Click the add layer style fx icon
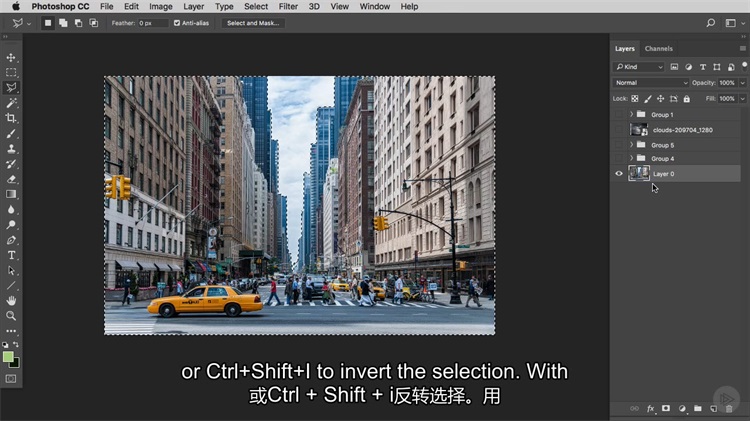750x421 pixels. [650, 408]
